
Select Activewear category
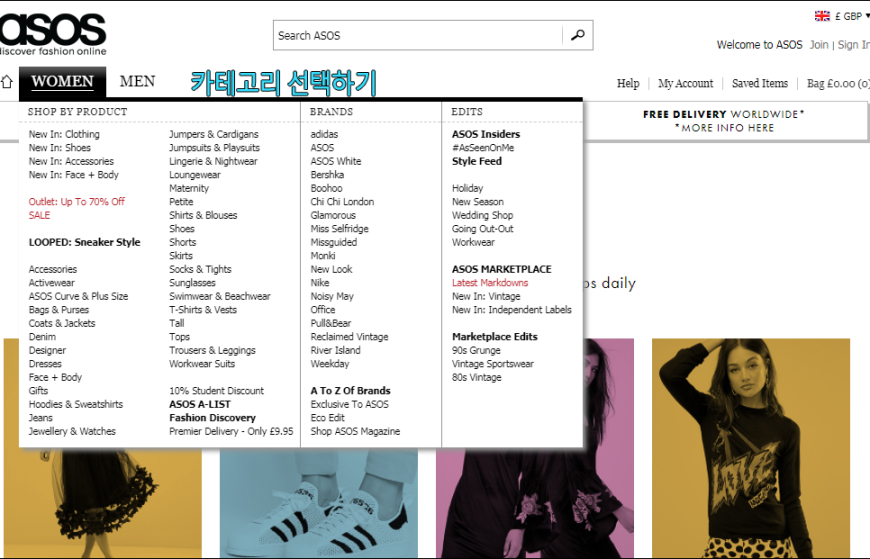pyautogui.click(x=52, y=283)
